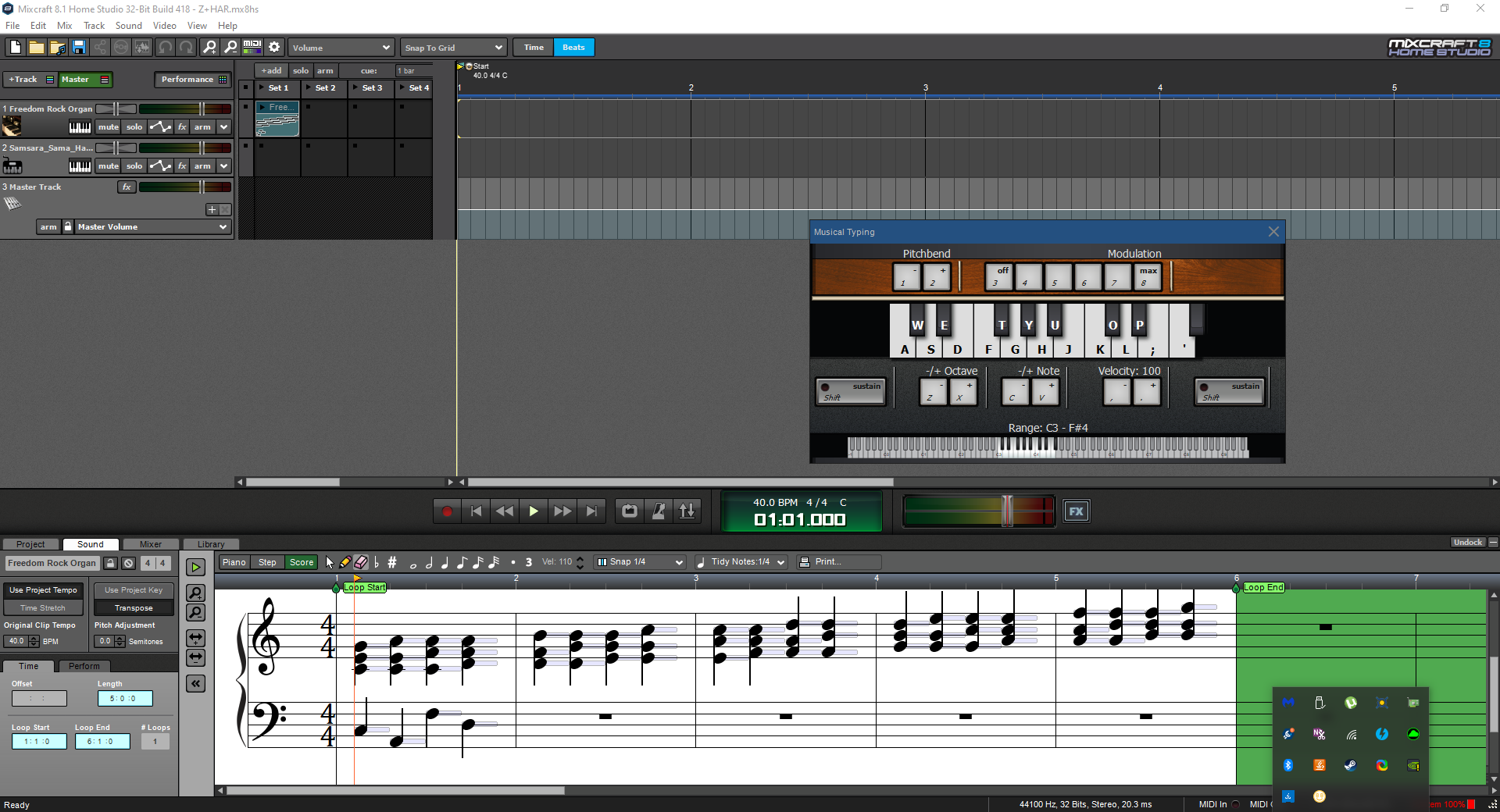Solo the Samsara_Sama_Ha track
This screenshot has width=1500, height=812.
pyautogui.click(x=134, y=166)
